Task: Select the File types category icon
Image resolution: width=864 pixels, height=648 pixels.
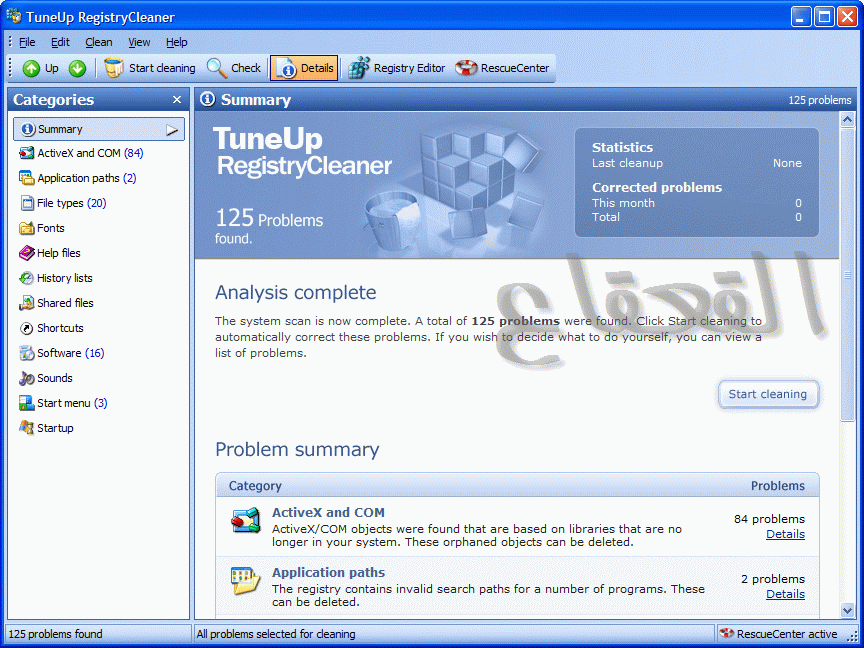Action: point(27,203)
